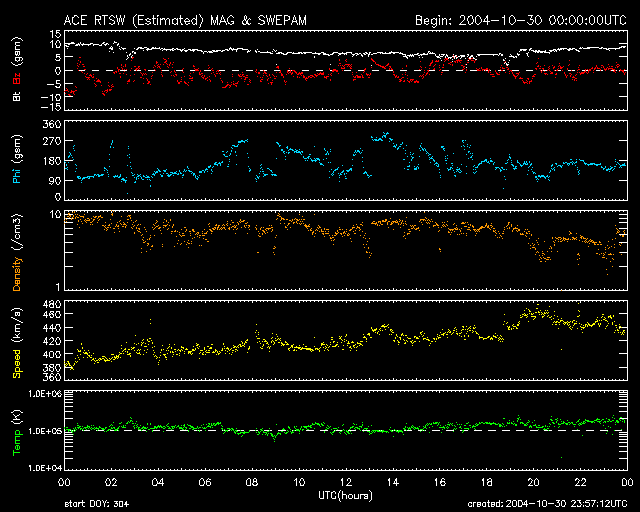The width and height of the screenshot is (640, 512).
Task: Click the UTC(hours) x-axis label
Action: click(x=343, y=495)
